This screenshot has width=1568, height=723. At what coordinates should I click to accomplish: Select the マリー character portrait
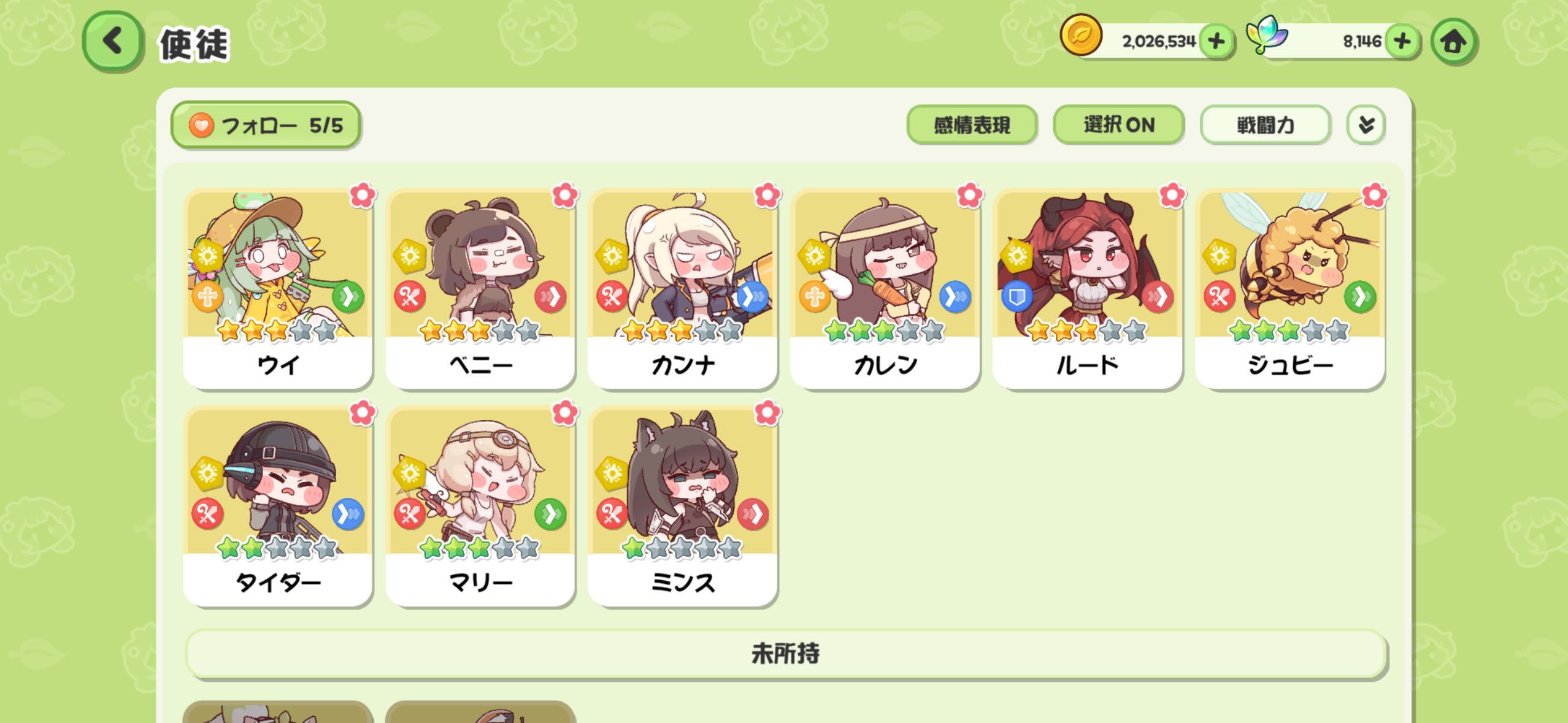point(480,480)
